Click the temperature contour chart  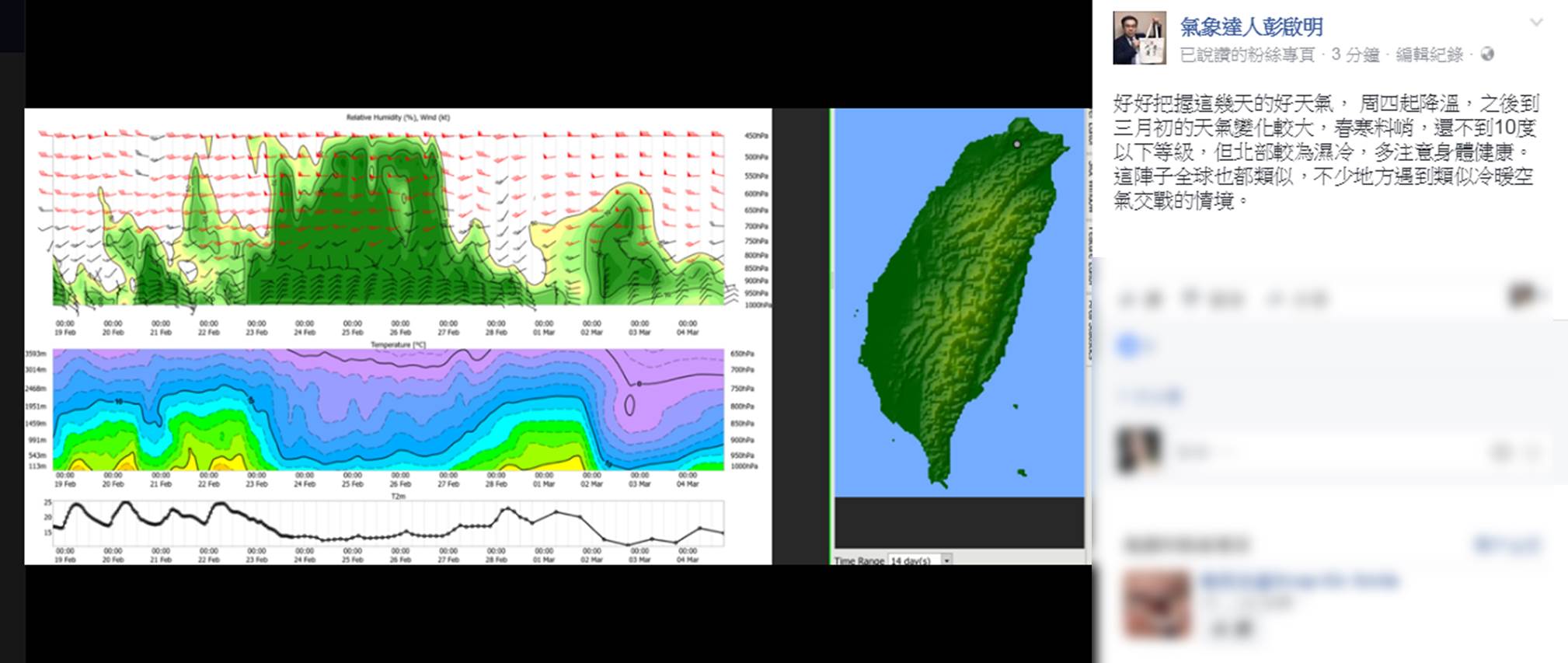389,410
